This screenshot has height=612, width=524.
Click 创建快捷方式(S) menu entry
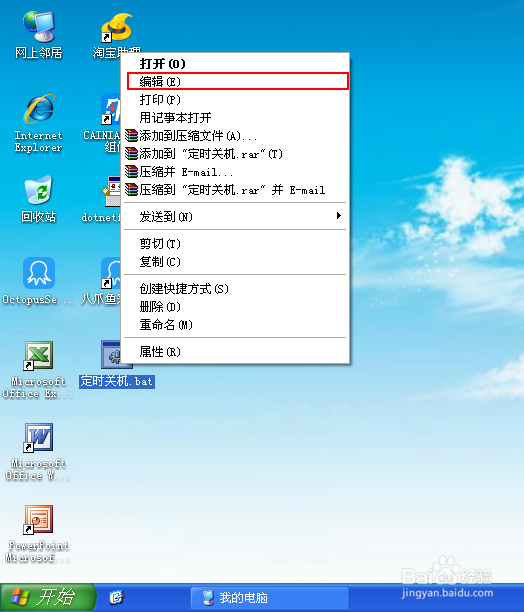[x=235, y=289]
